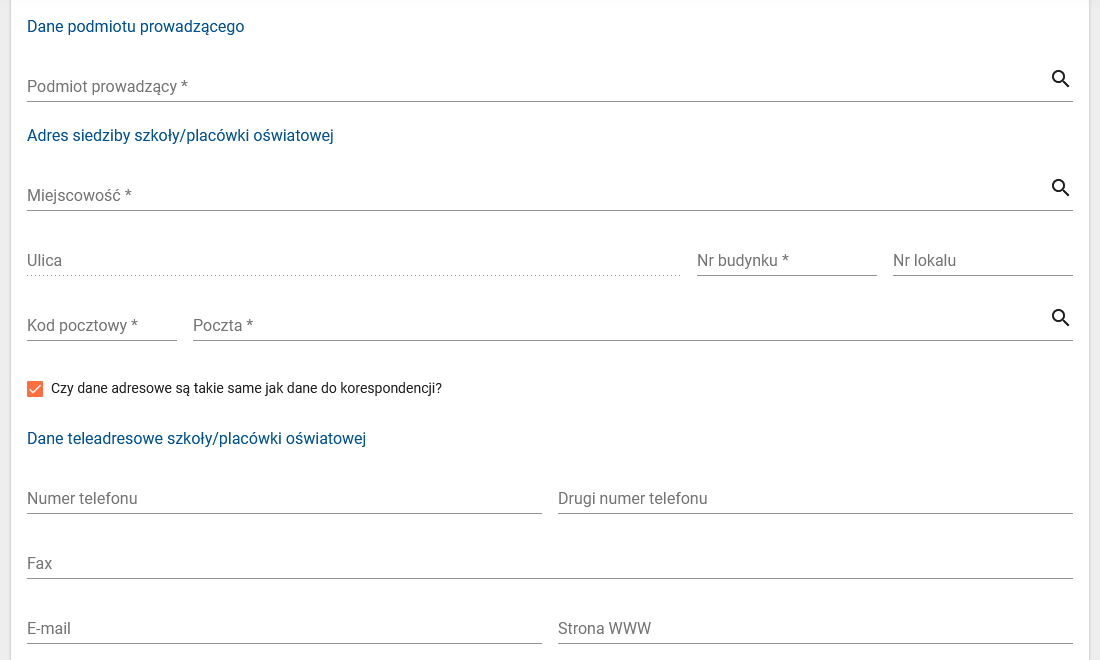
Task: Click search icon for Podmiot prowadzący
Action: 1060,79
